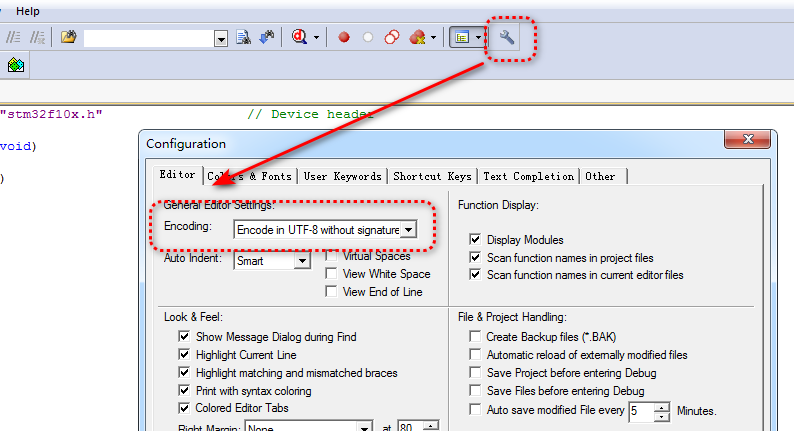Switch to the Shortcut Keys tab
Screen dimensions: 794x431
[x=432, y=176]
